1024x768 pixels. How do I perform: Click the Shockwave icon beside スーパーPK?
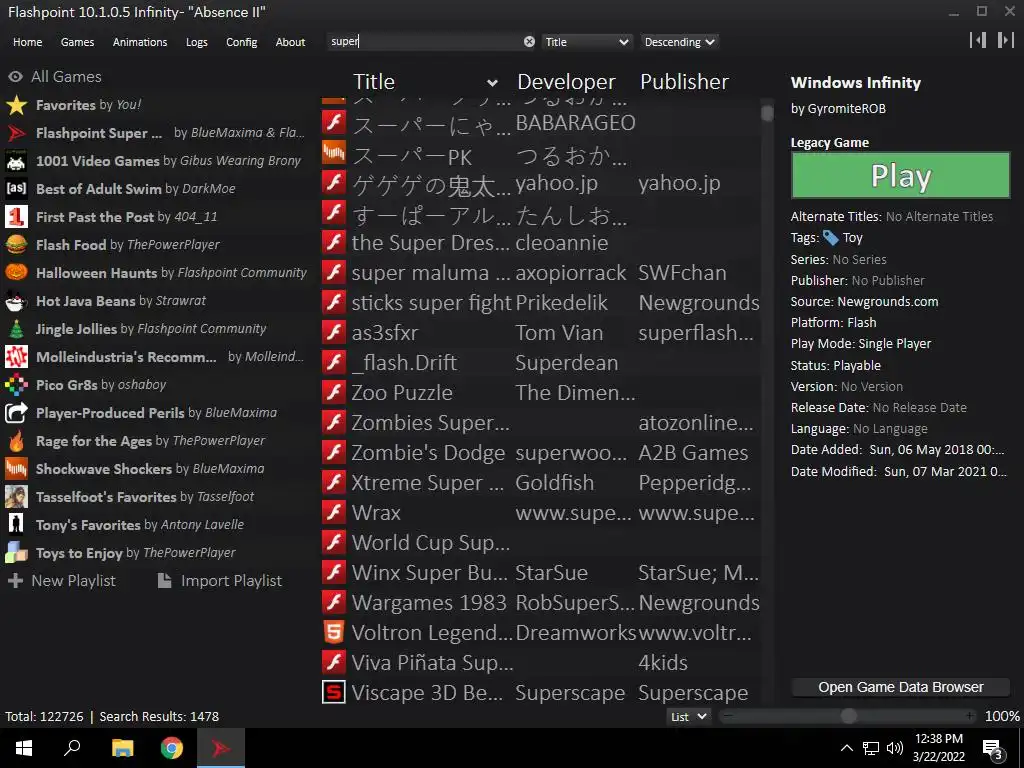334,153
